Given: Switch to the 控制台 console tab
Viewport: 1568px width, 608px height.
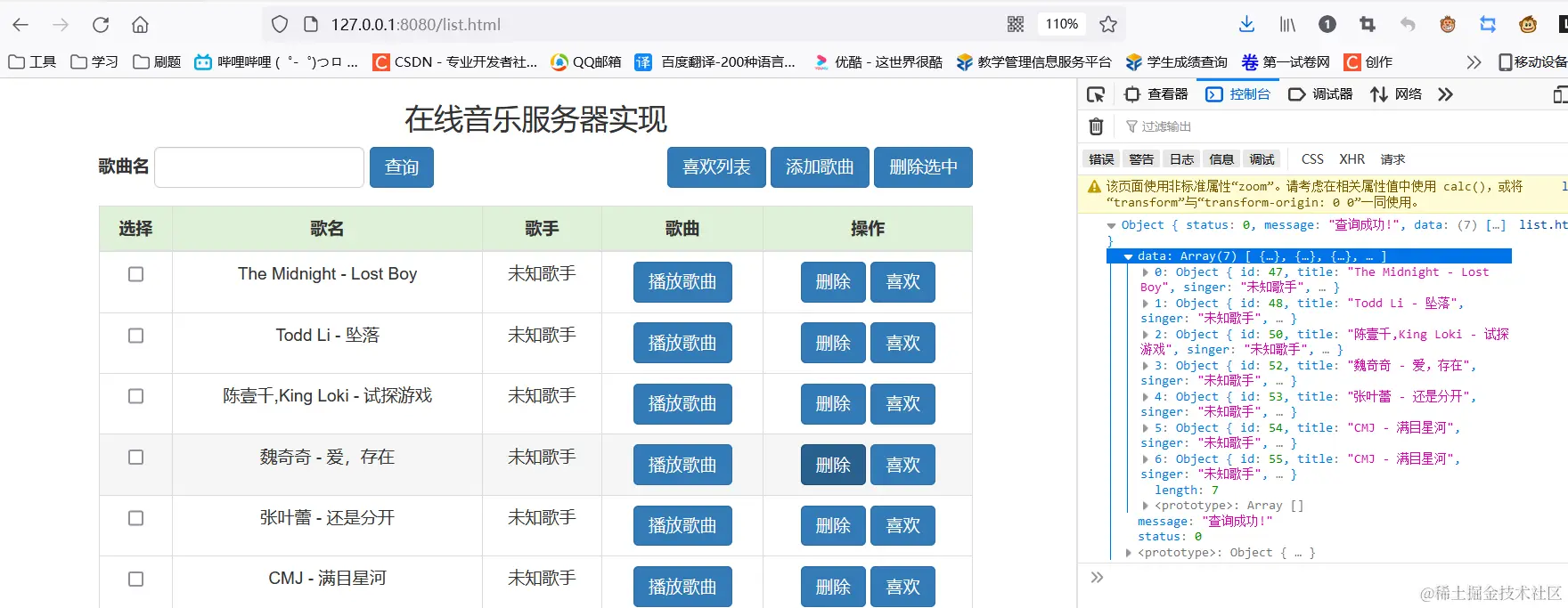Looking at the screenshot, I should (1238, 94).
